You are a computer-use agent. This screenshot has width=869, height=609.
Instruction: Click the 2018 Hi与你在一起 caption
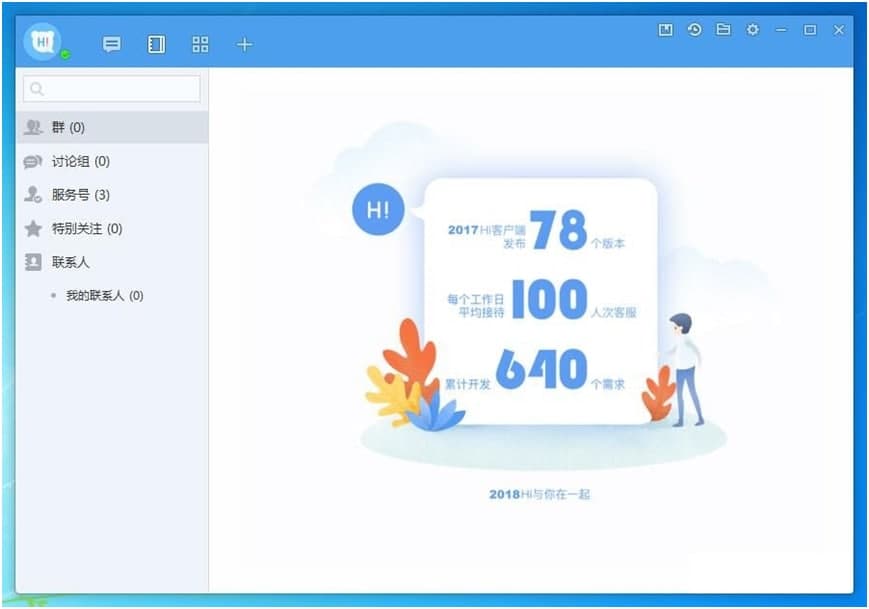tap(539, 494)
